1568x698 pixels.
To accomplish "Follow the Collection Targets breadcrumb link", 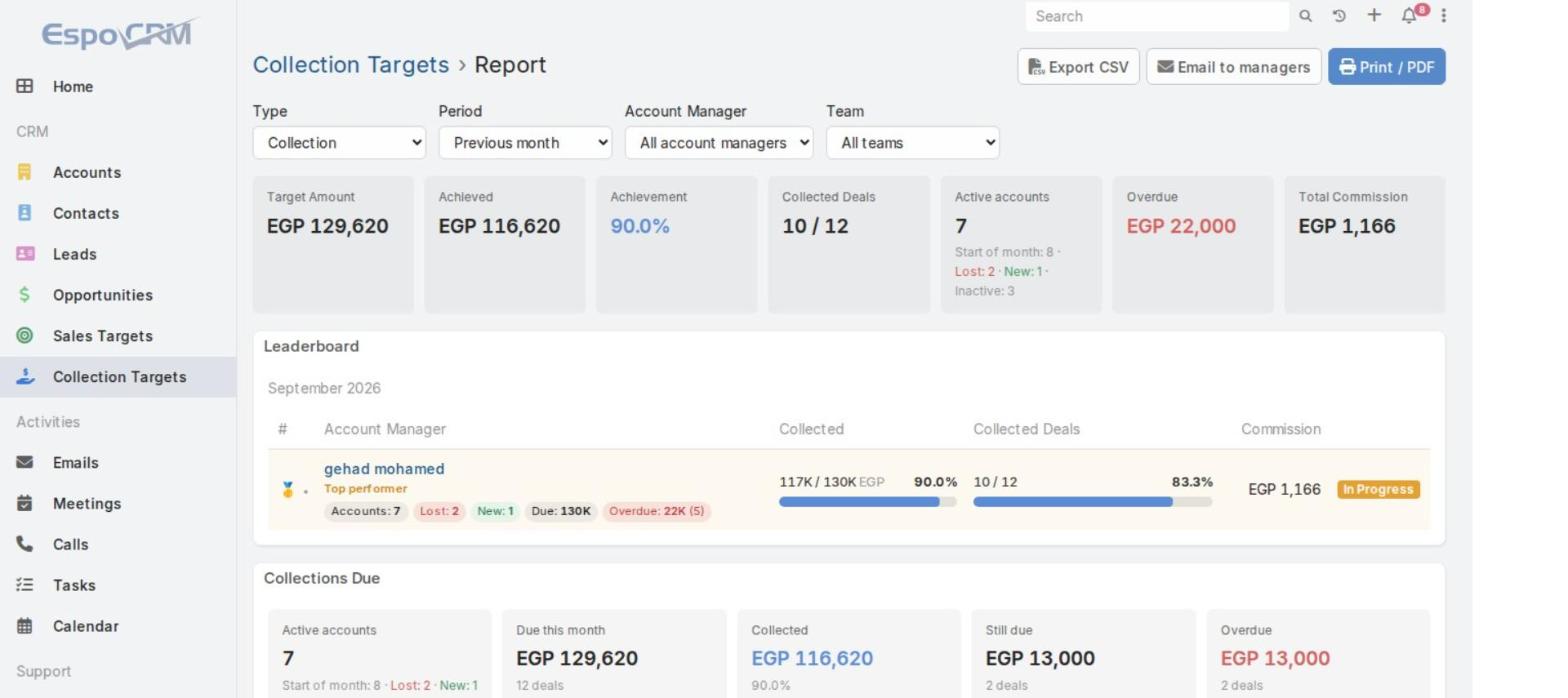I will [x=351, y=65].
